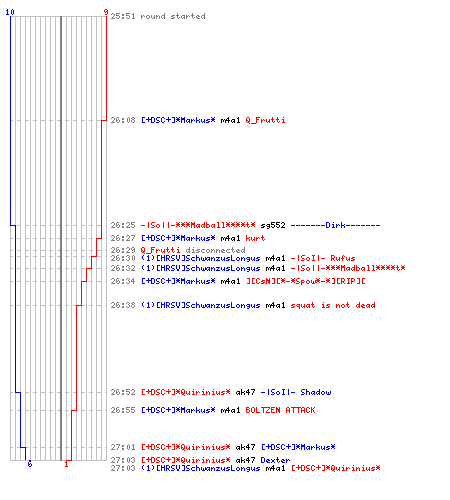Click blue team start count 10
The image size is (450, 500).
point(10,12)
